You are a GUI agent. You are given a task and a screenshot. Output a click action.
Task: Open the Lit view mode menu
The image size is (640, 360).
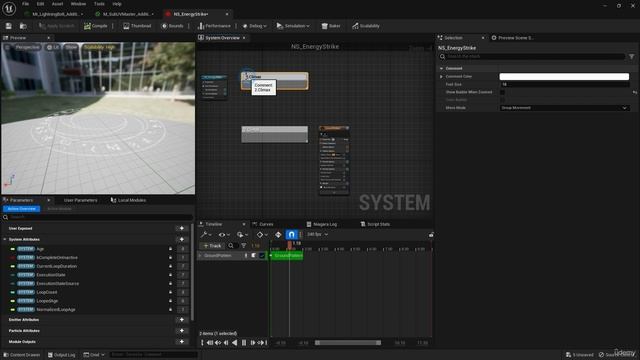coord(53,47)
